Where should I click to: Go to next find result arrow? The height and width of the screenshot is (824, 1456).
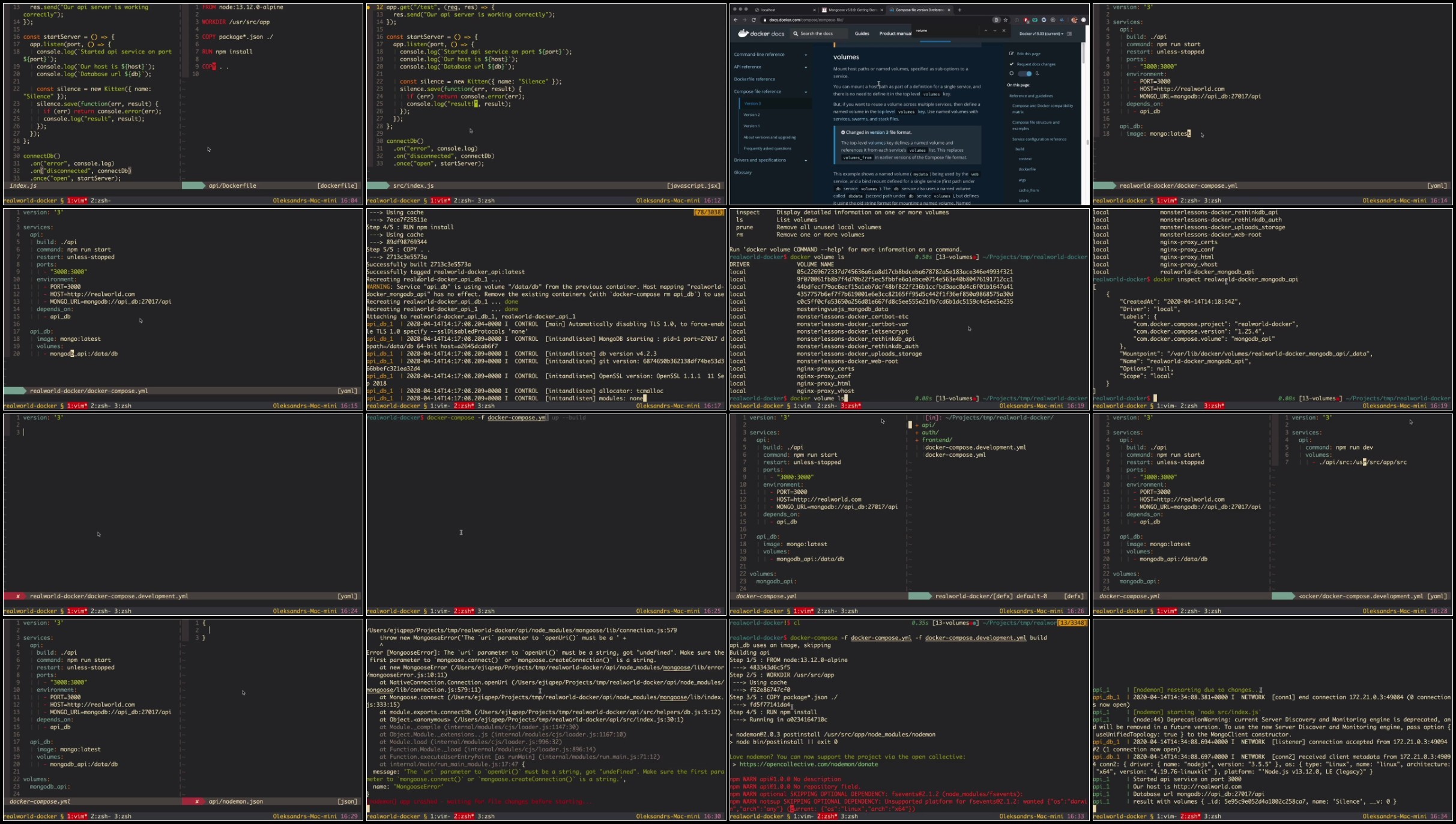994,31
